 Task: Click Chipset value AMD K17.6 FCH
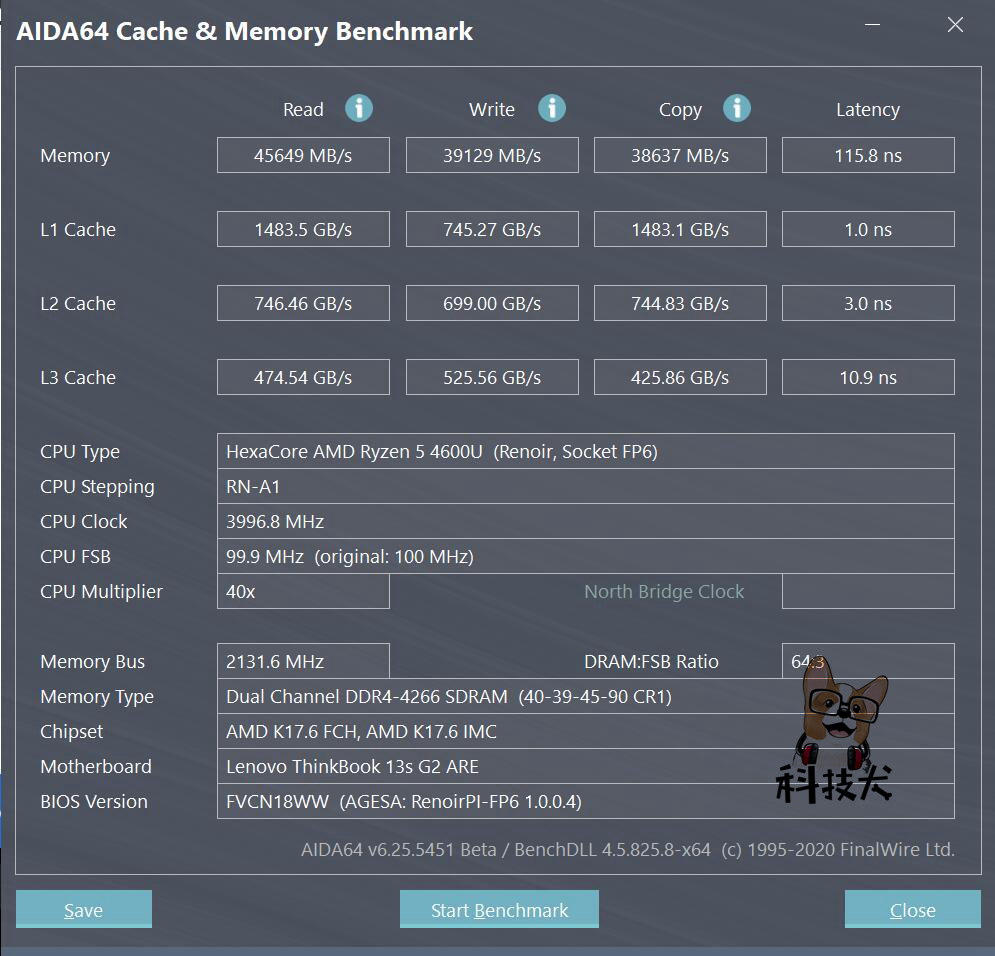point(586,731)
